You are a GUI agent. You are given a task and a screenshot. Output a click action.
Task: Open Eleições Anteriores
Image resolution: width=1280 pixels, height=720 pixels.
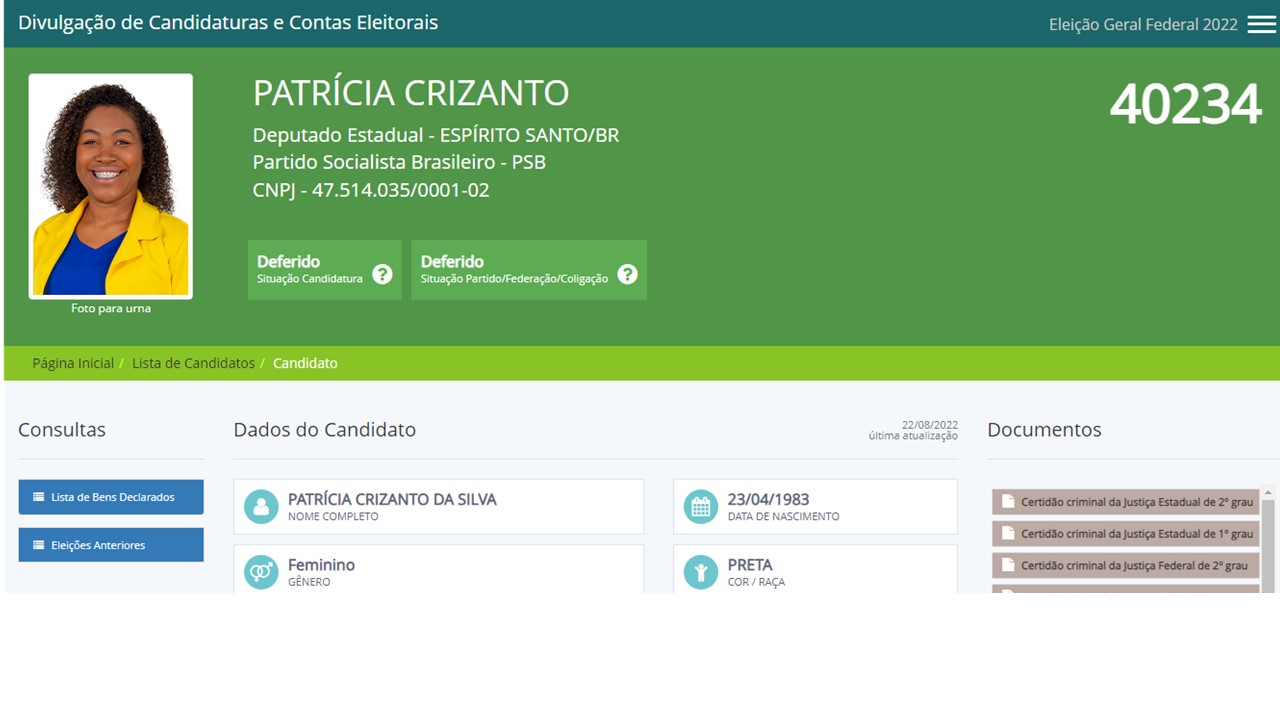(111, 545)
